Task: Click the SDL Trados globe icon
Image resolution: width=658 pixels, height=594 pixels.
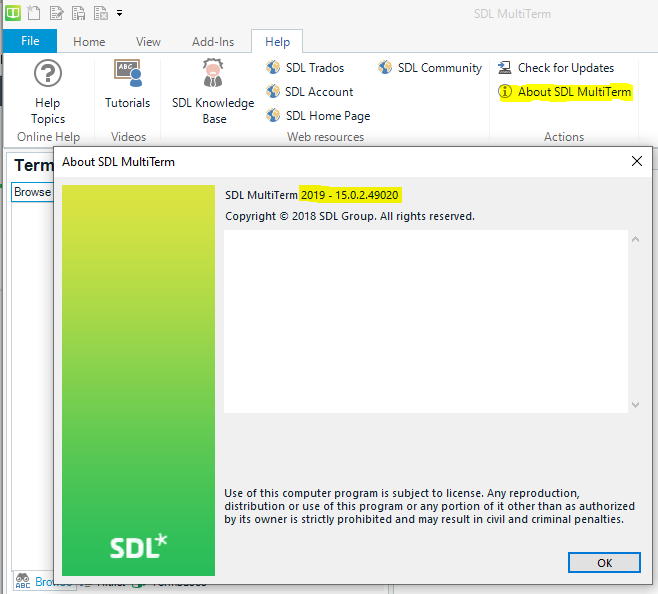Action: coord(273,67)
